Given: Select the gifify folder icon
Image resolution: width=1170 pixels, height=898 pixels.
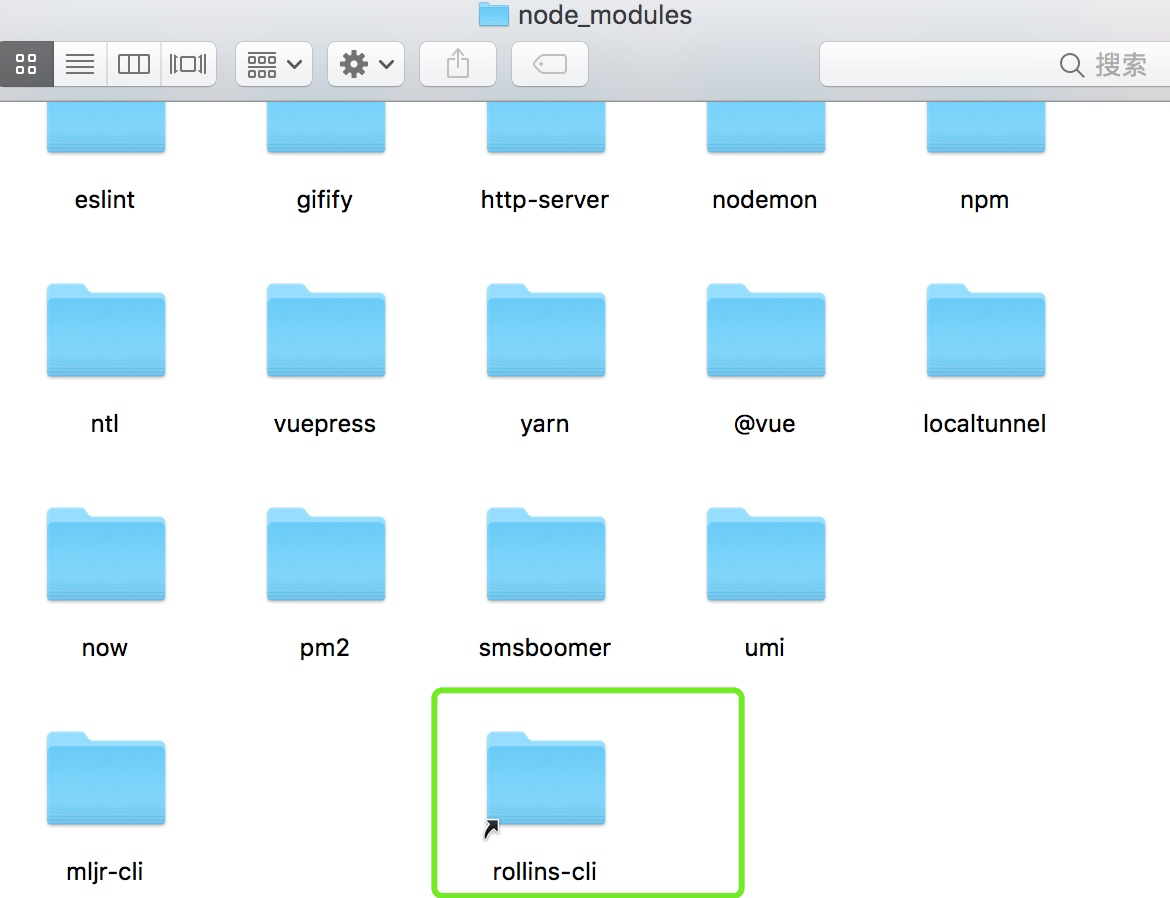Looking at the screenshot, I should click(x=326, y=128).
